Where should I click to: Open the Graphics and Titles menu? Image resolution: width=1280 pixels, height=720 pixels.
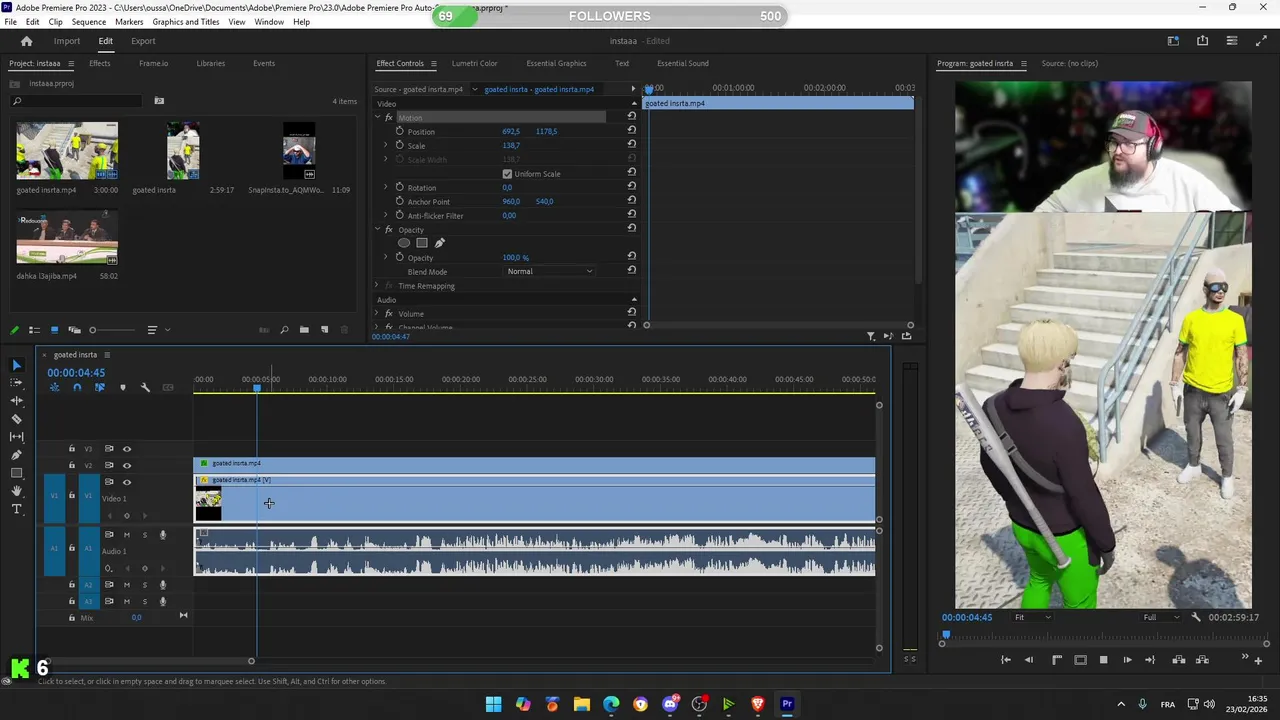(186, 22)
